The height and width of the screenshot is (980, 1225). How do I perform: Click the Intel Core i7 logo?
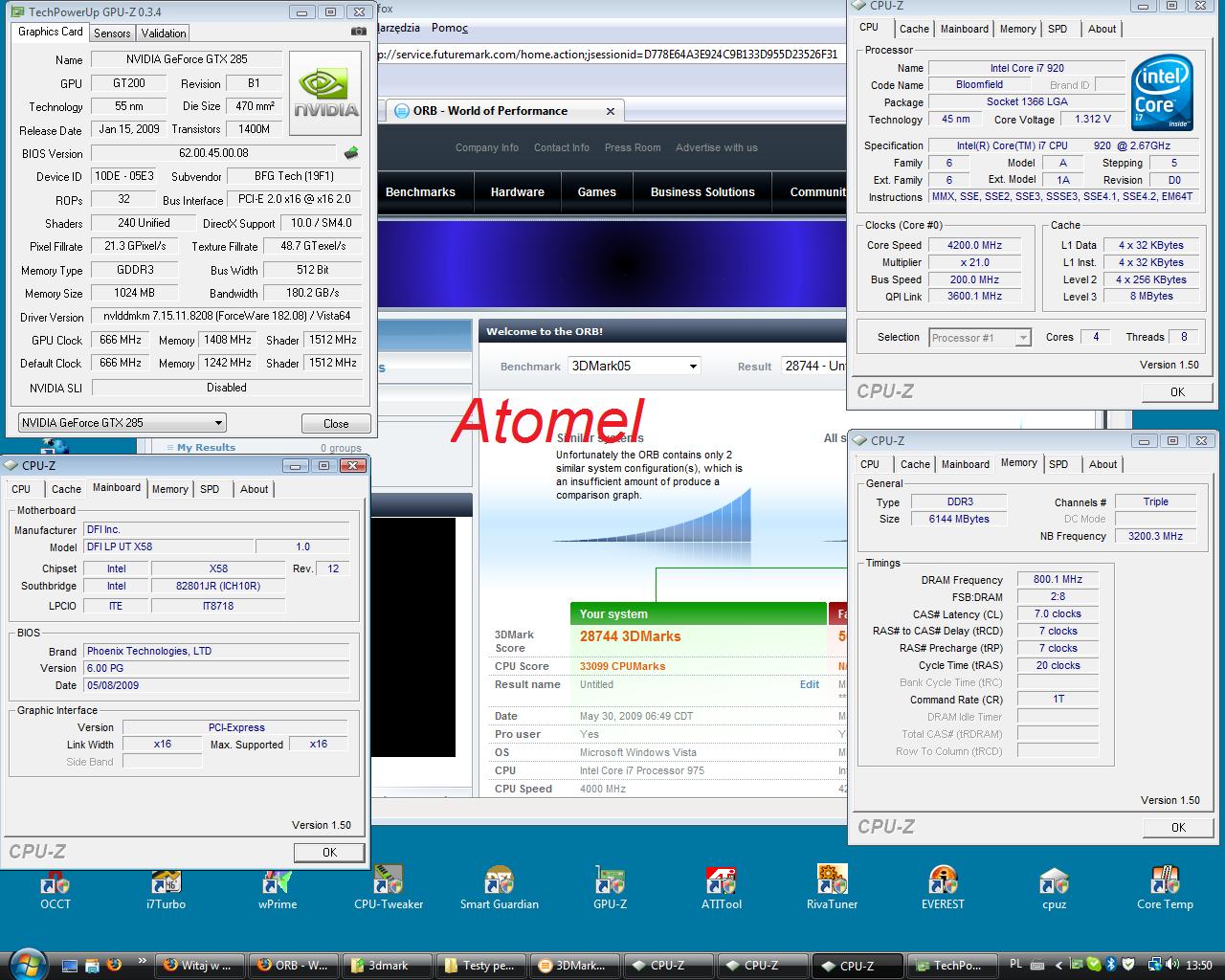point(1162,92)
